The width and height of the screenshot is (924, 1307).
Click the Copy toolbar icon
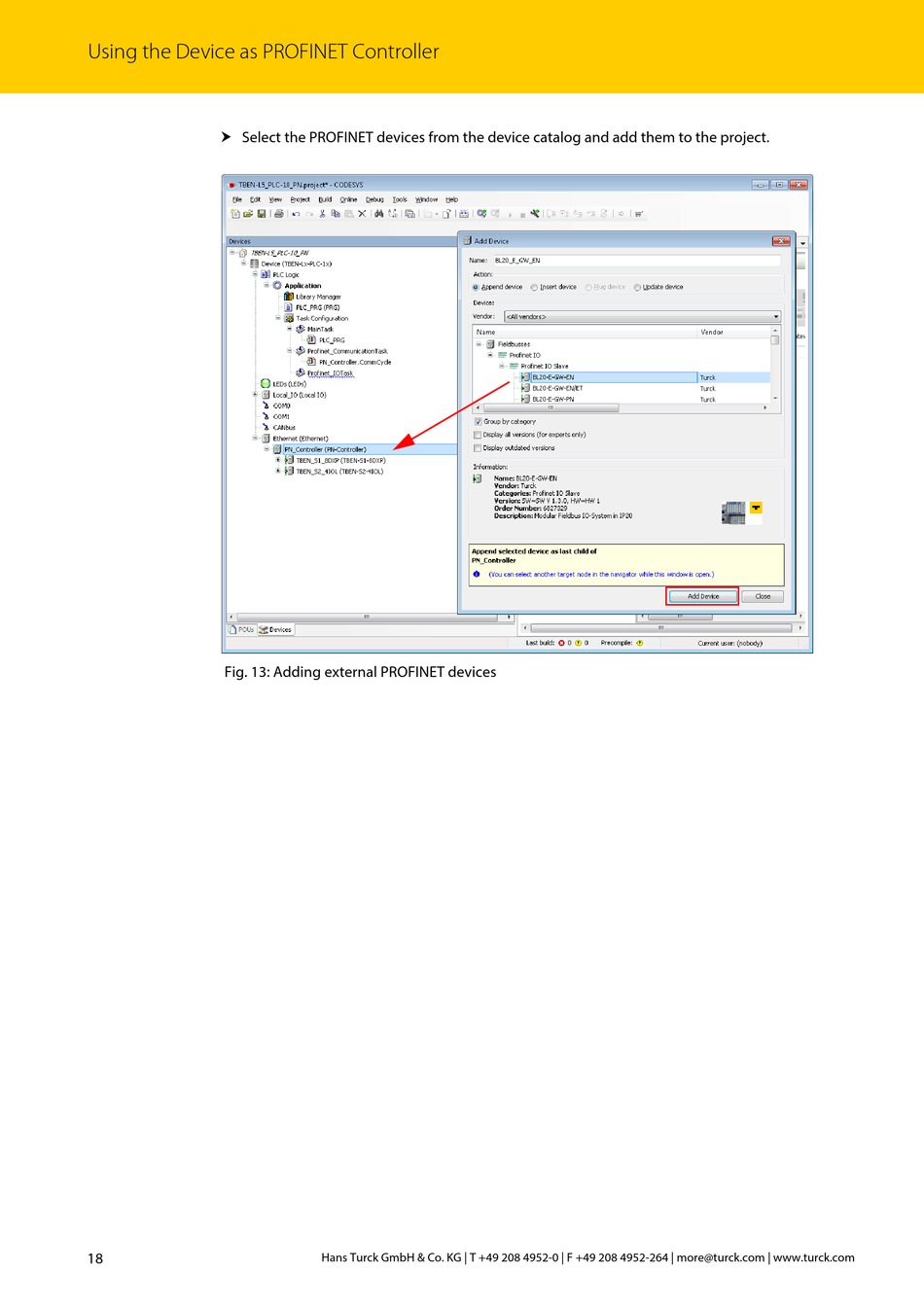pos(336,214)
